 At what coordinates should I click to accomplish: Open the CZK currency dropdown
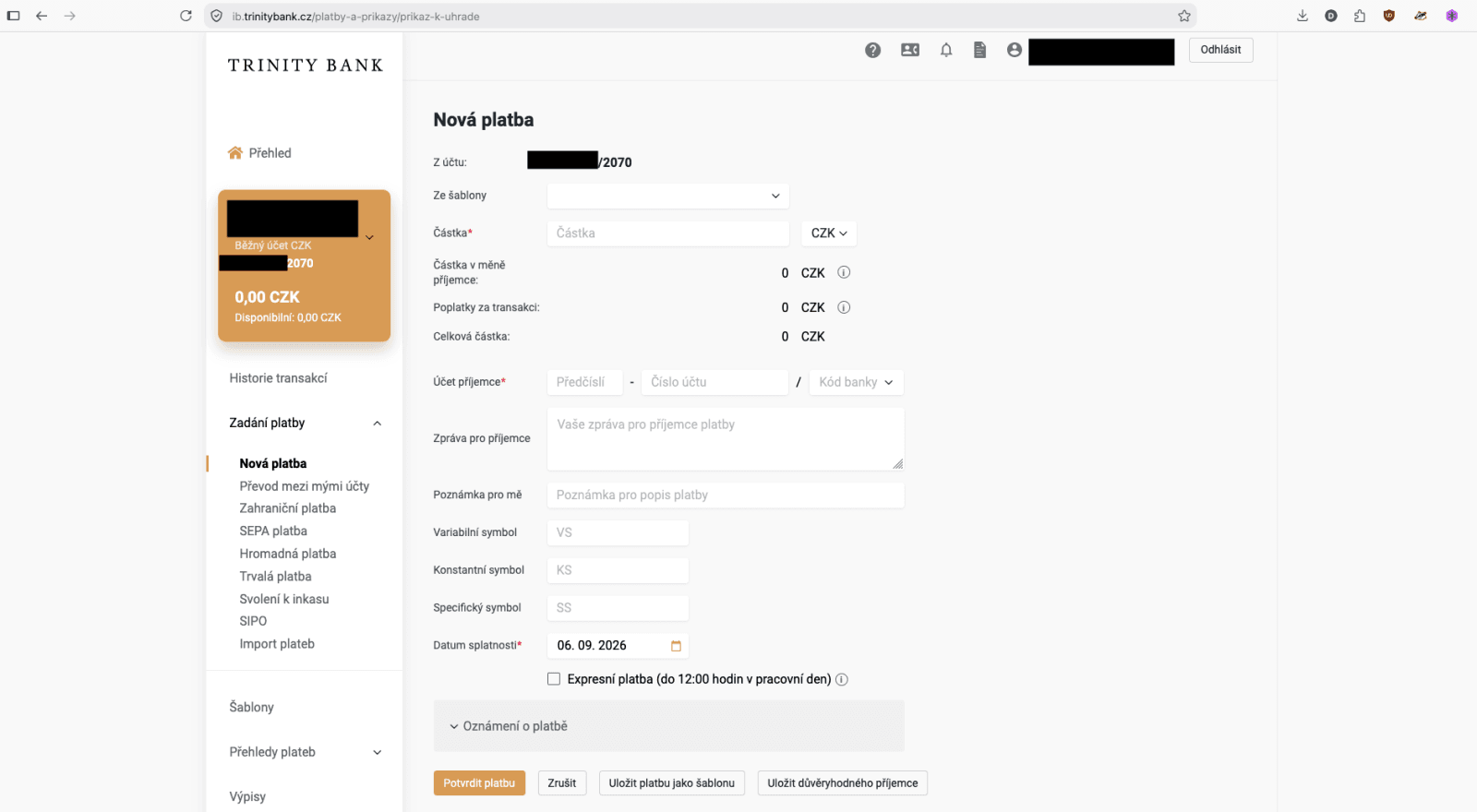point(829,233)
